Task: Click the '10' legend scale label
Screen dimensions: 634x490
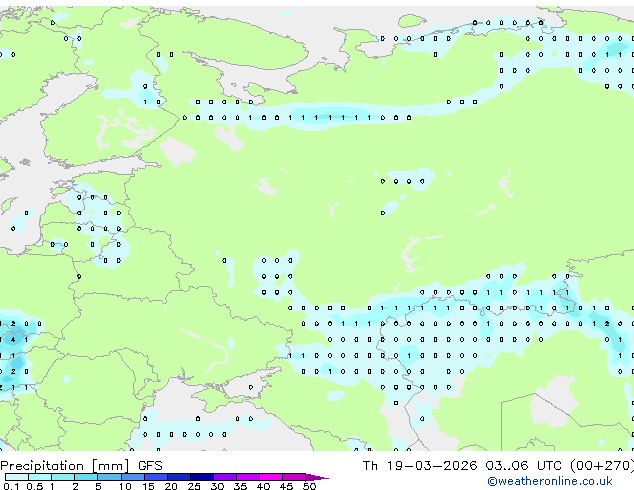Action: click(x=125, y=486)
